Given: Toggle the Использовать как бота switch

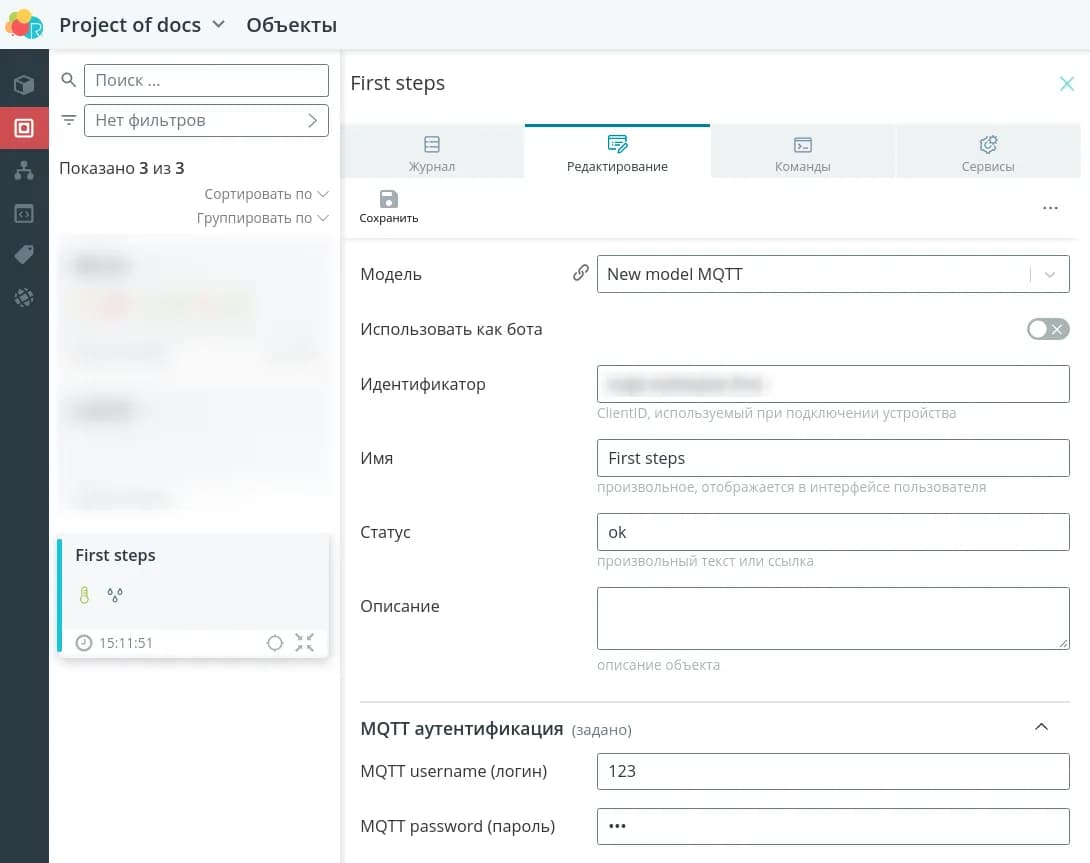Looking at the screenshot, I should click(x=1047, y=329).
